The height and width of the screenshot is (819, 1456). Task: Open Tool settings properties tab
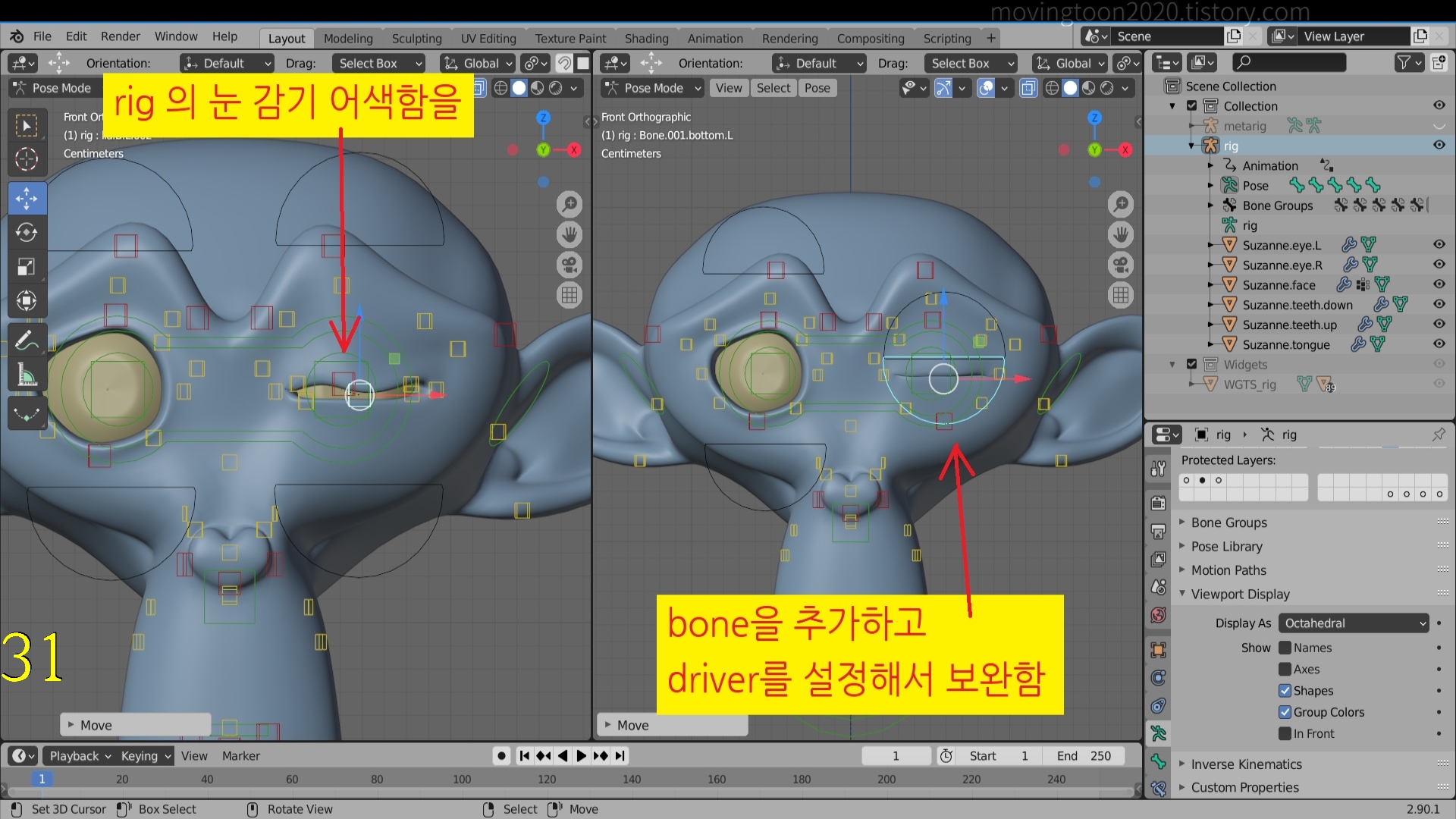click(x=1158, y=469)
